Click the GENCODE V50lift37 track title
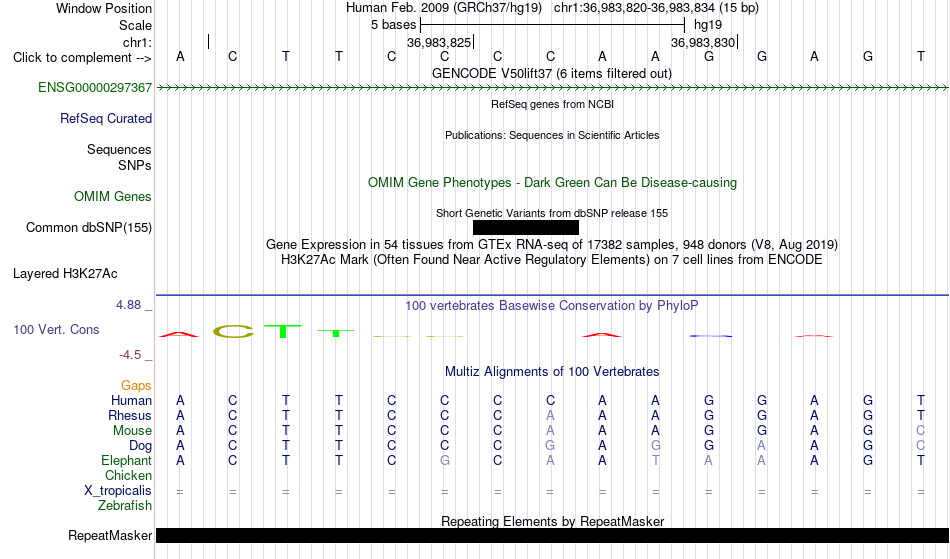950x559 pixels. pos(551,74)
